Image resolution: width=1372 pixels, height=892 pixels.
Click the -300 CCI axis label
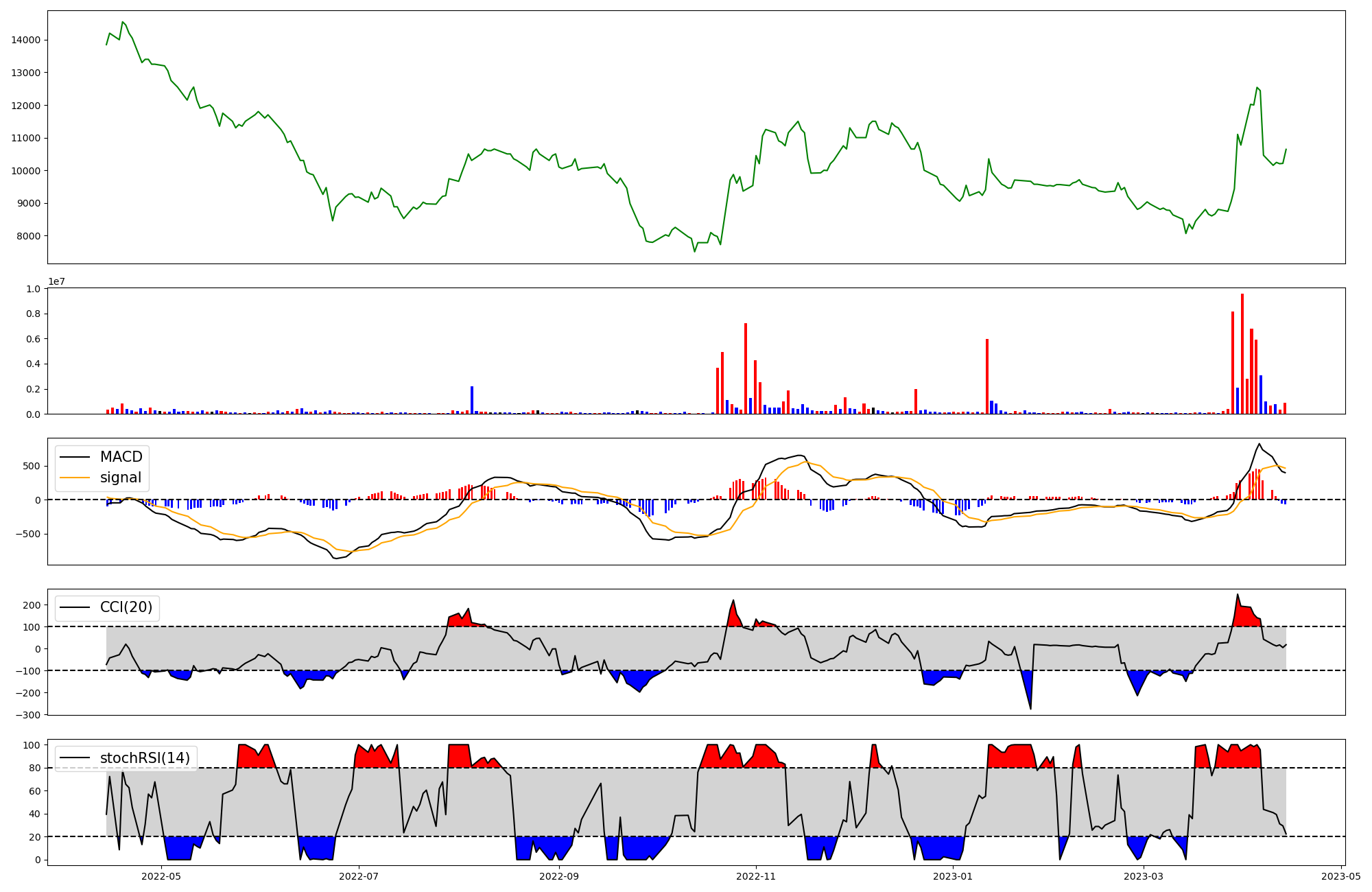[x=28, y=715]
